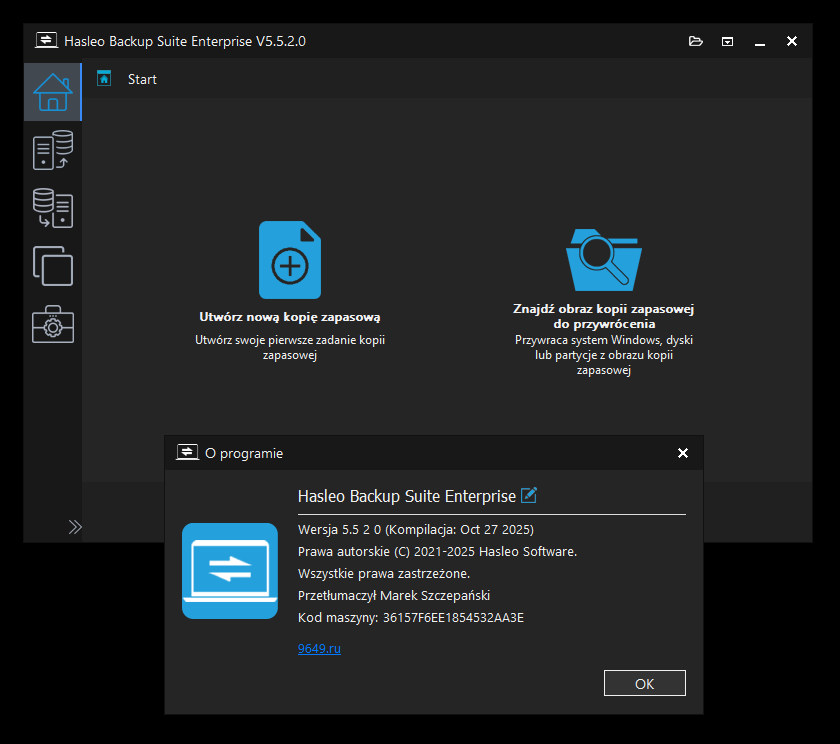Click the new backup file plus icon

click(290, 260)
